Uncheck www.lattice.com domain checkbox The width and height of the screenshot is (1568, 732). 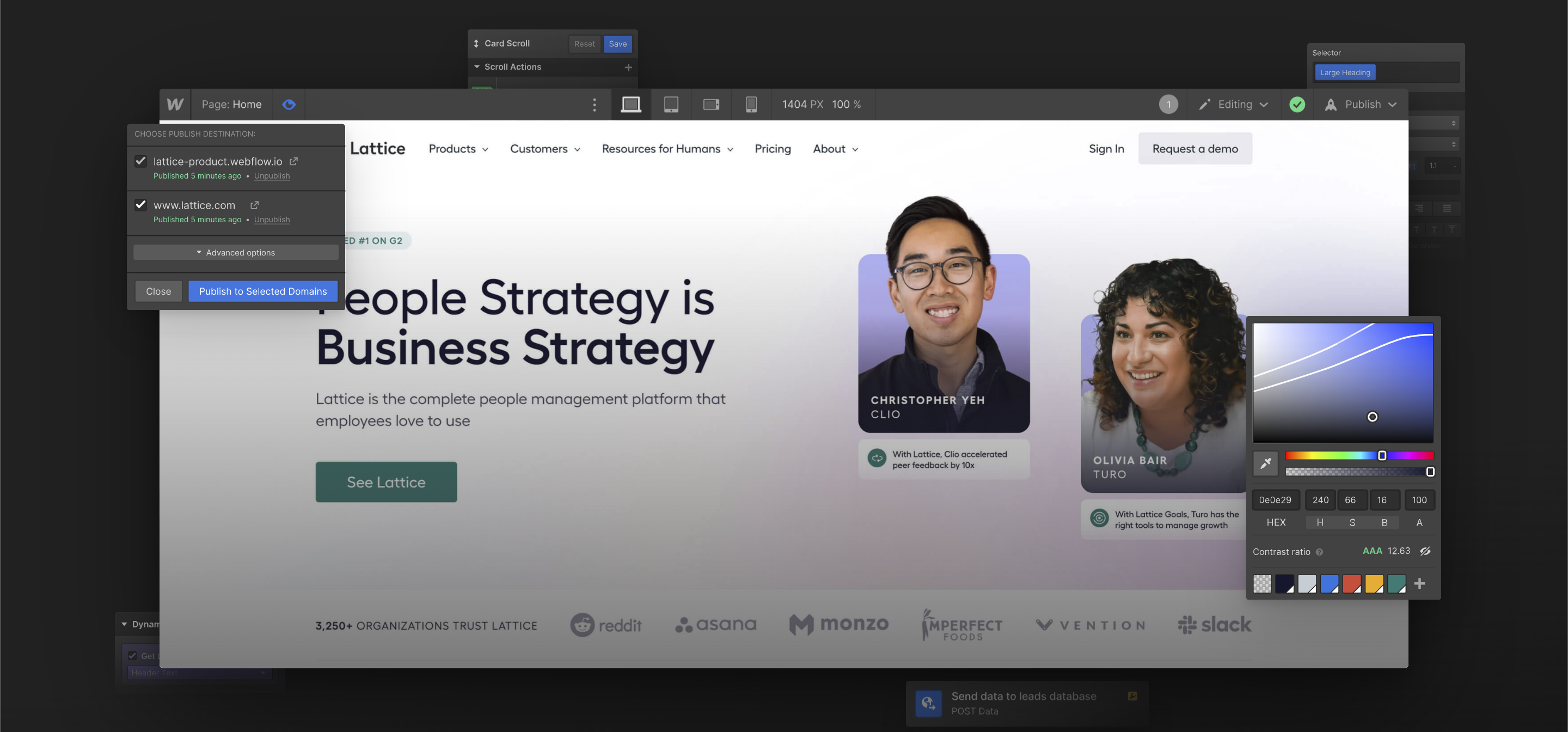[140, 205]
